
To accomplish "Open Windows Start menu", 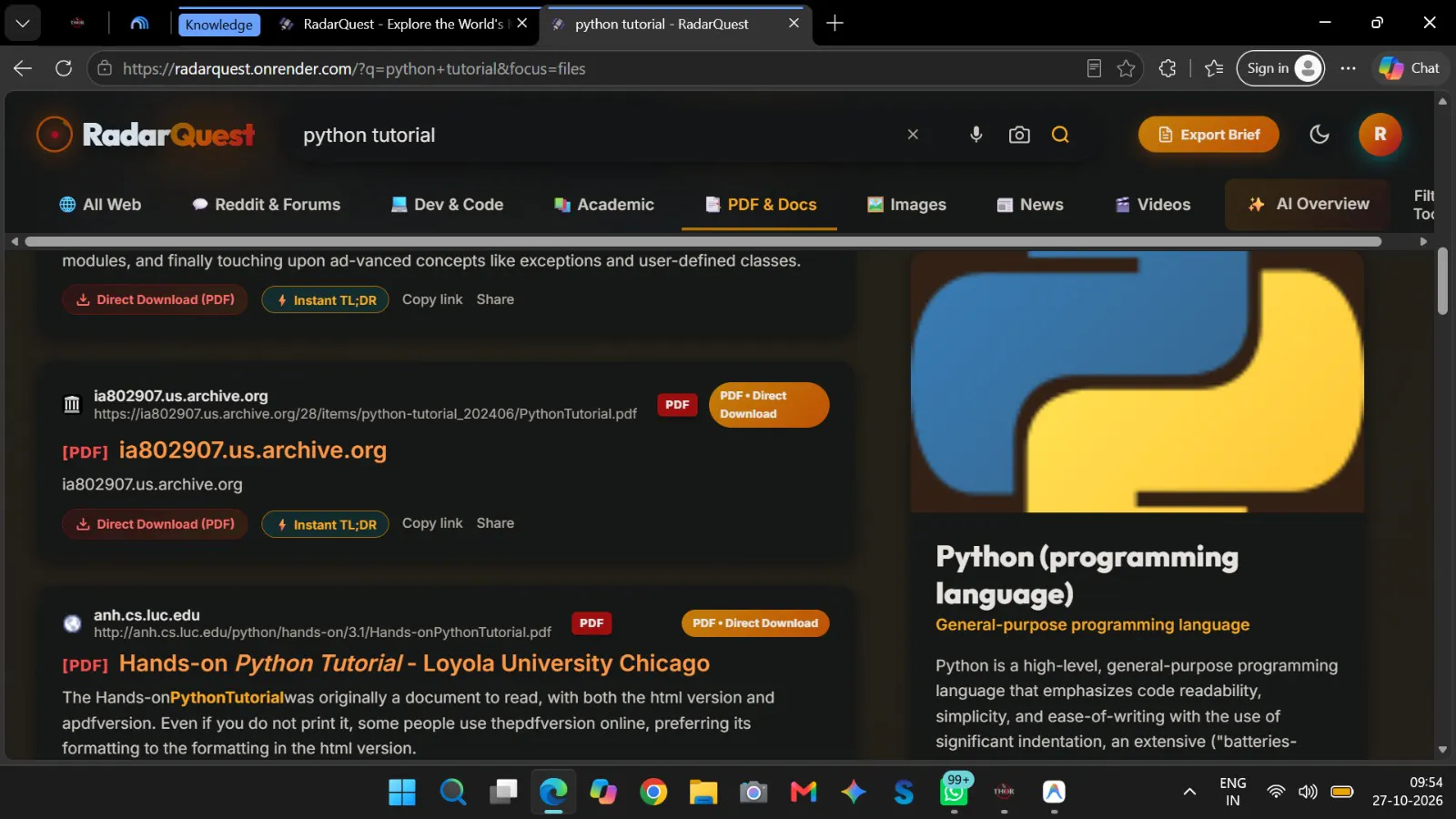I will point(401,792).
